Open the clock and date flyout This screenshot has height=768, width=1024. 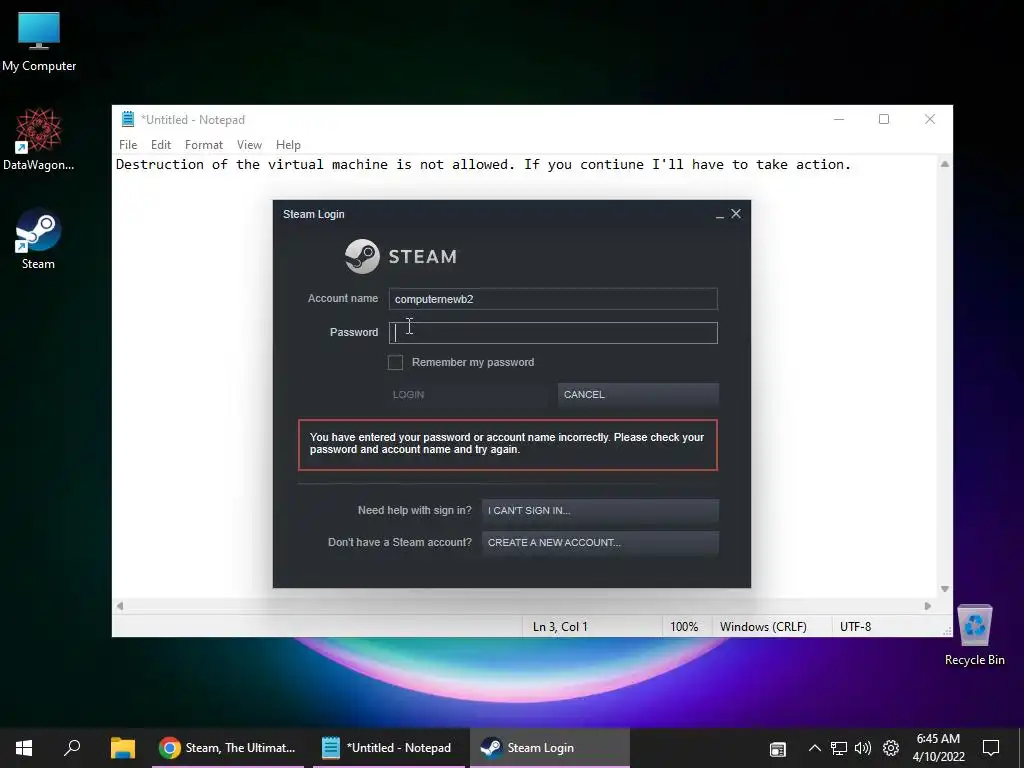tap(938, 748)
